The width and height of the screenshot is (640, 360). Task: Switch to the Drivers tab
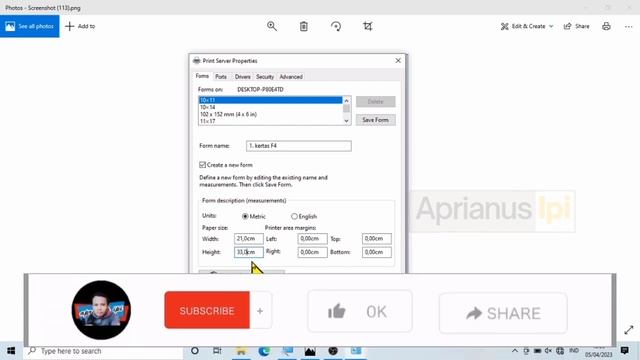point(242,77)
